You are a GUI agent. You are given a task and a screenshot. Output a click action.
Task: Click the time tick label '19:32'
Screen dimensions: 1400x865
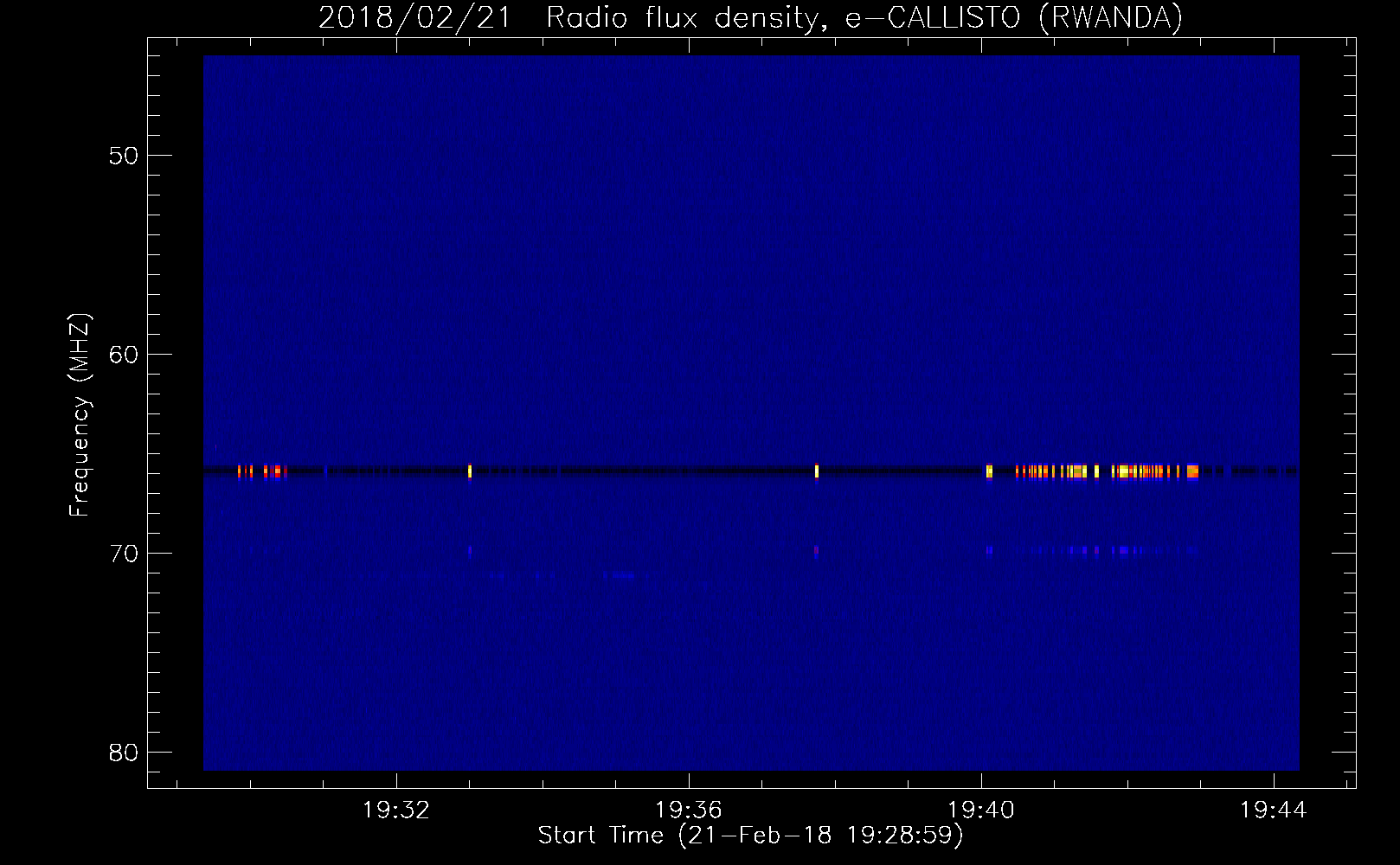tap(395, 811)
